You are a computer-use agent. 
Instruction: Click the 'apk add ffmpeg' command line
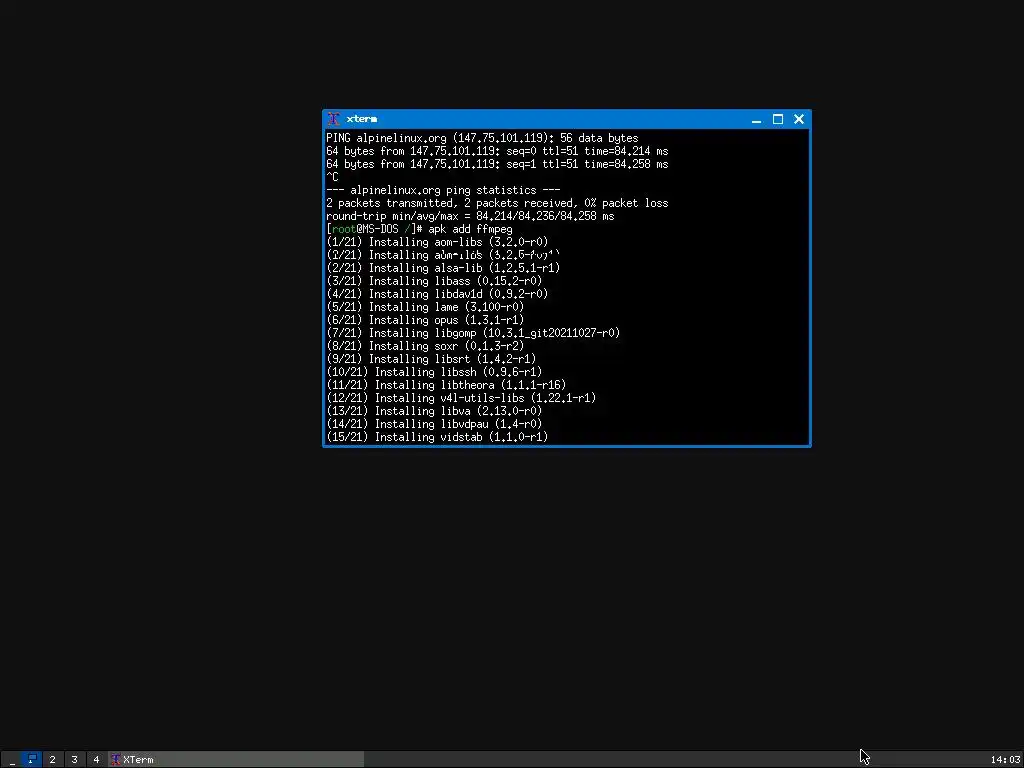point(419,229)
